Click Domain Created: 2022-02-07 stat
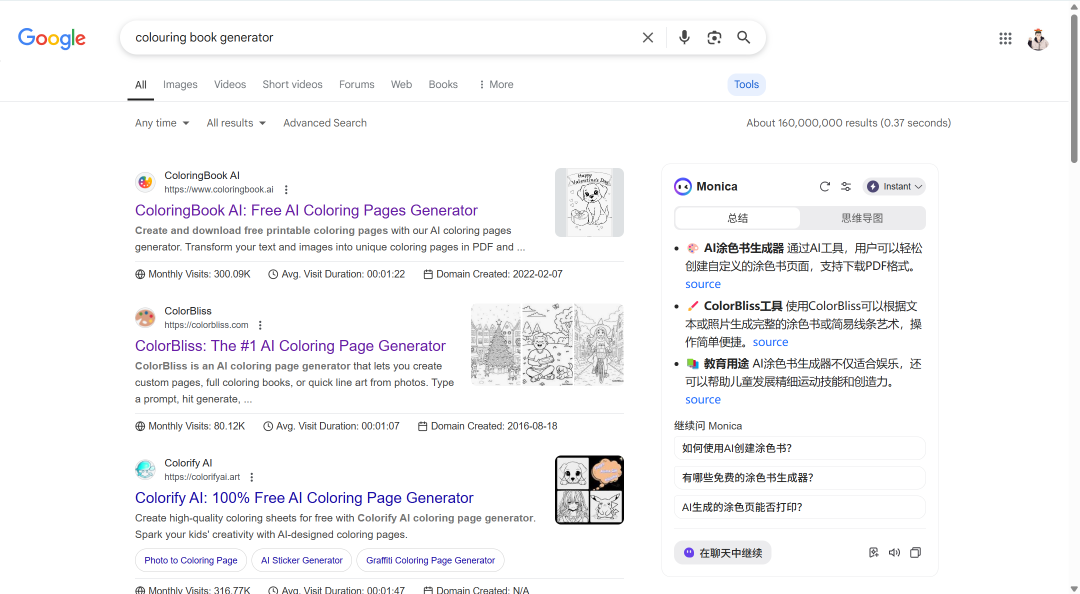This screenshot has height=594, width=1080. point(493,274)
